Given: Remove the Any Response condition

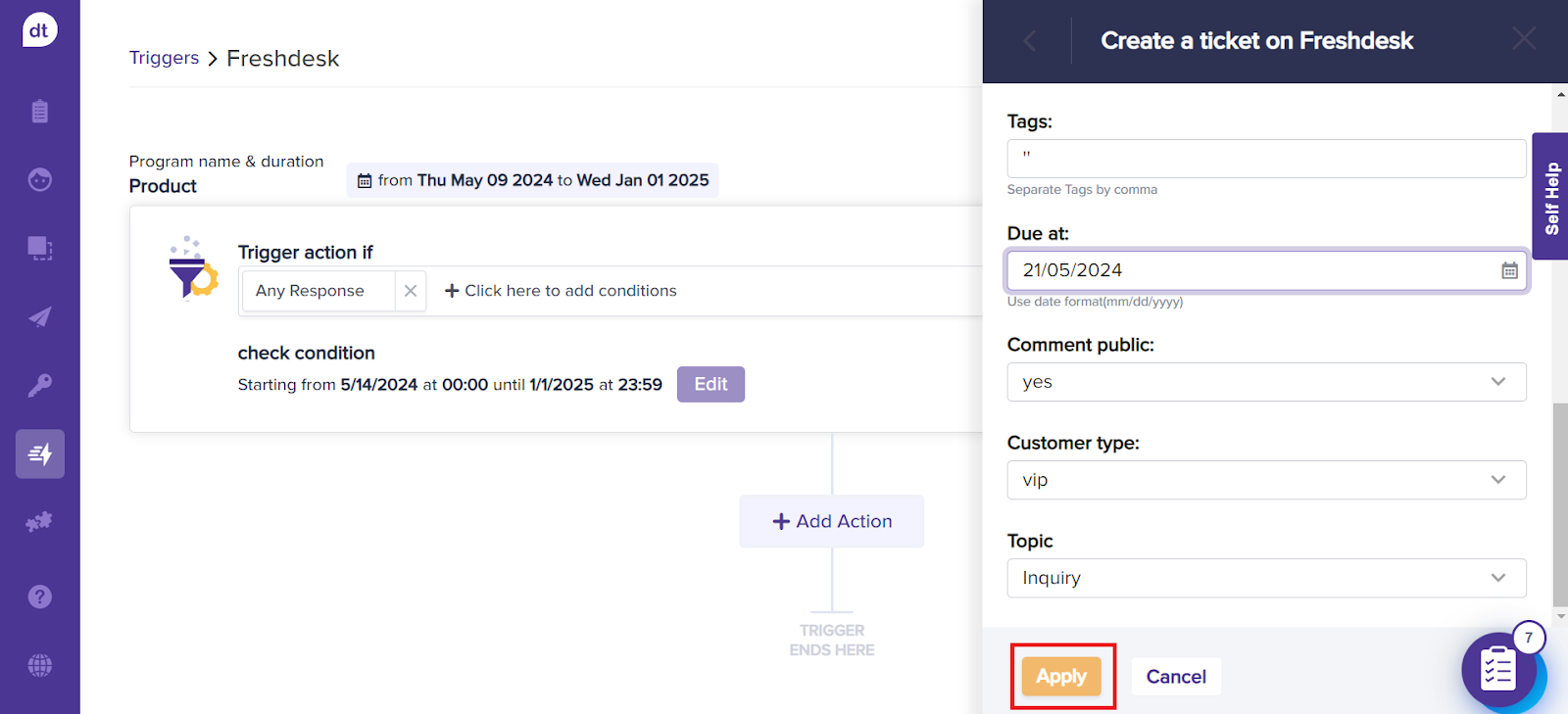Looking at the screenshot, I should [411, 291].
